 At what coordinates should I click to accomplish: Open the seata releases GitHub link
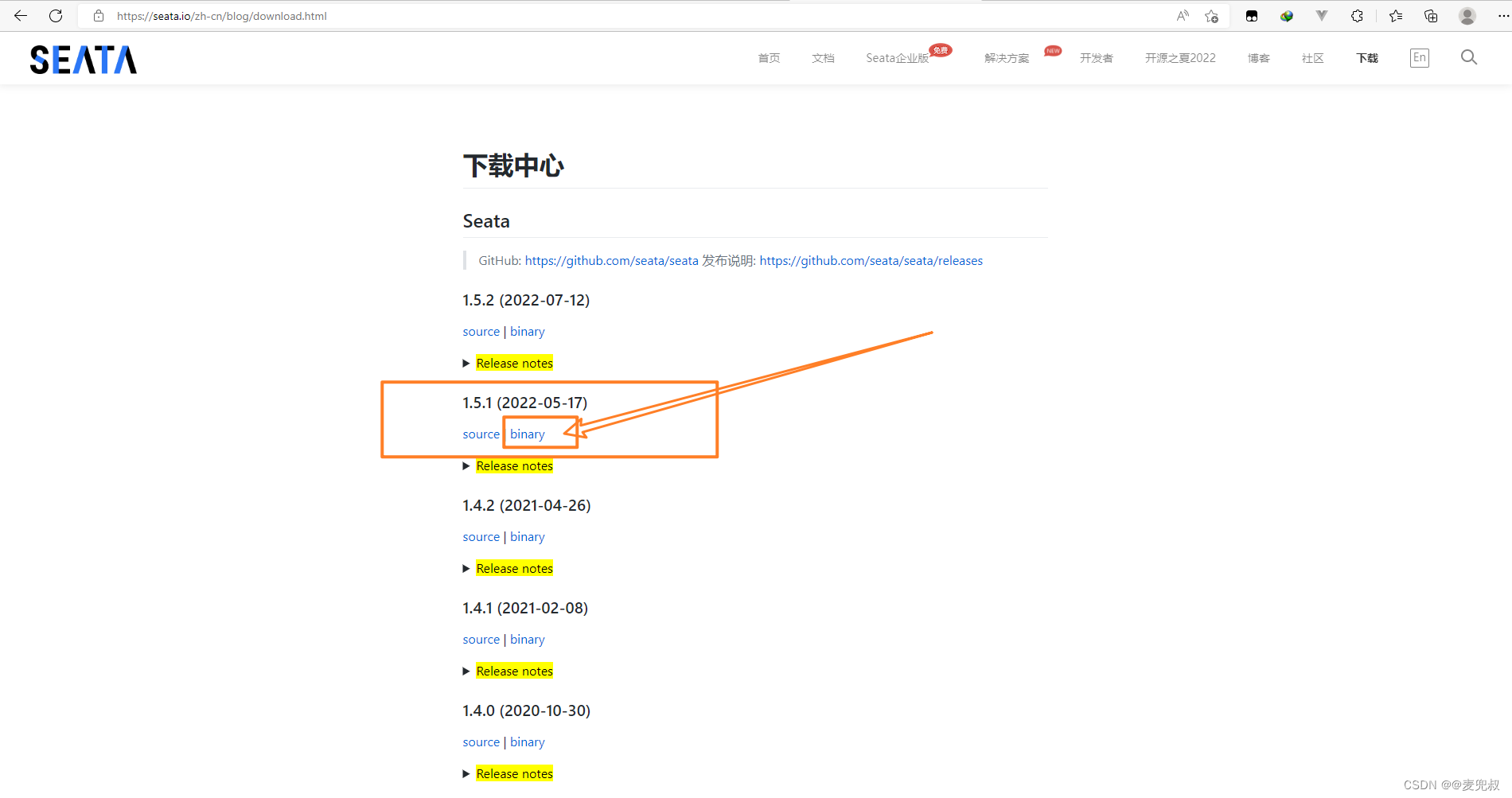[871, 260]
